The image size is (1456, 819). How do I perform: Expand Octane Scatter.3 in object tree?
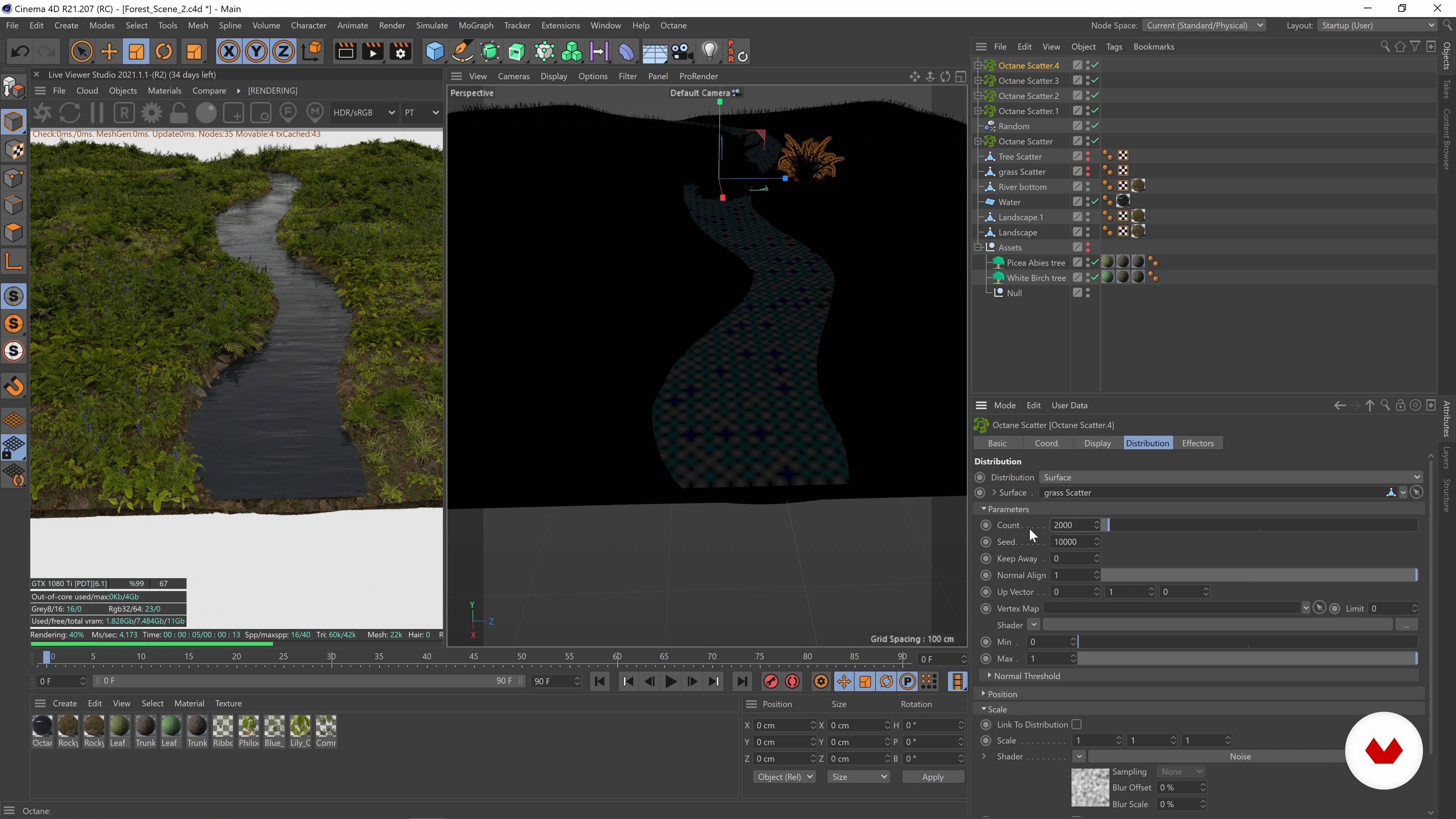(978, 81)
